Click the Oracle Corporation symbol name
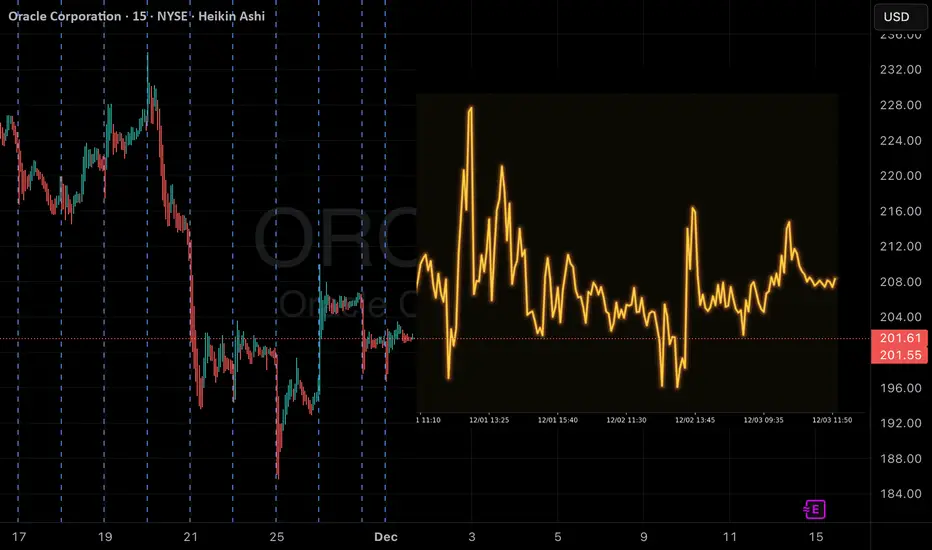Viewport: 932px width, 550px height. (65, 16)
